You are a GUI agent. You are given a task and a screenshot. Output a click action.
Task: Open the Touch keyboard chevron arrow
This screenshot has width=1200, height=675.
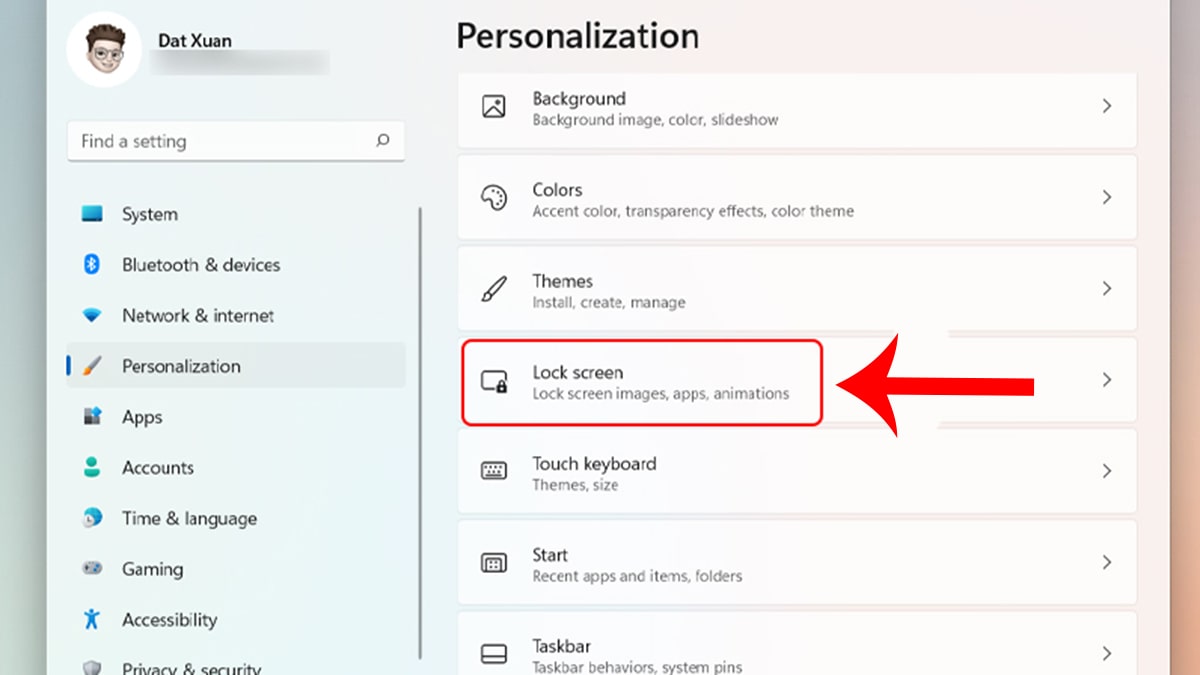click(1106, 471)
